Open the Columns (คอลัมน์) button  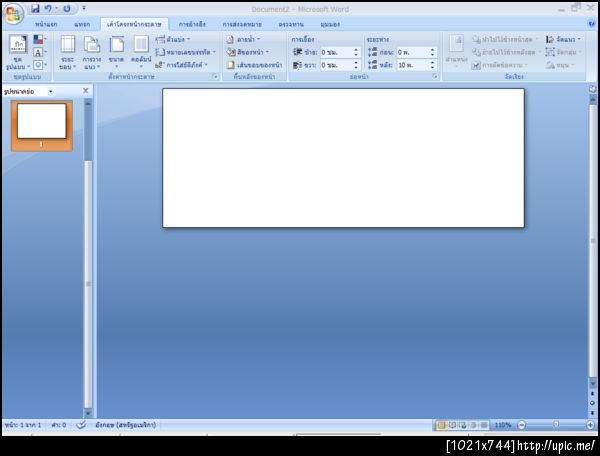(x=141, y=52)
